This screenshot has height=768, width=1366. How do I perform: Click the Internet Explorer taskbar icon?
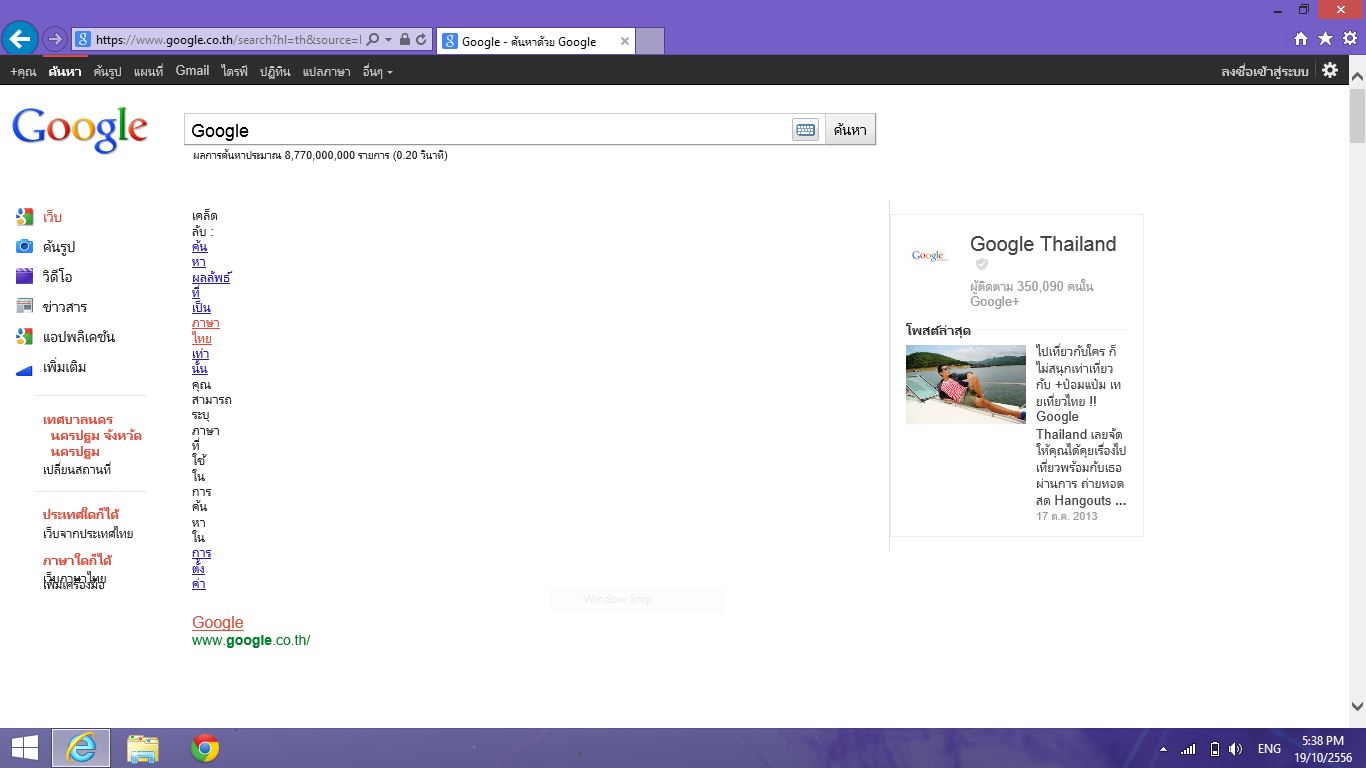[x=81, y=748]
